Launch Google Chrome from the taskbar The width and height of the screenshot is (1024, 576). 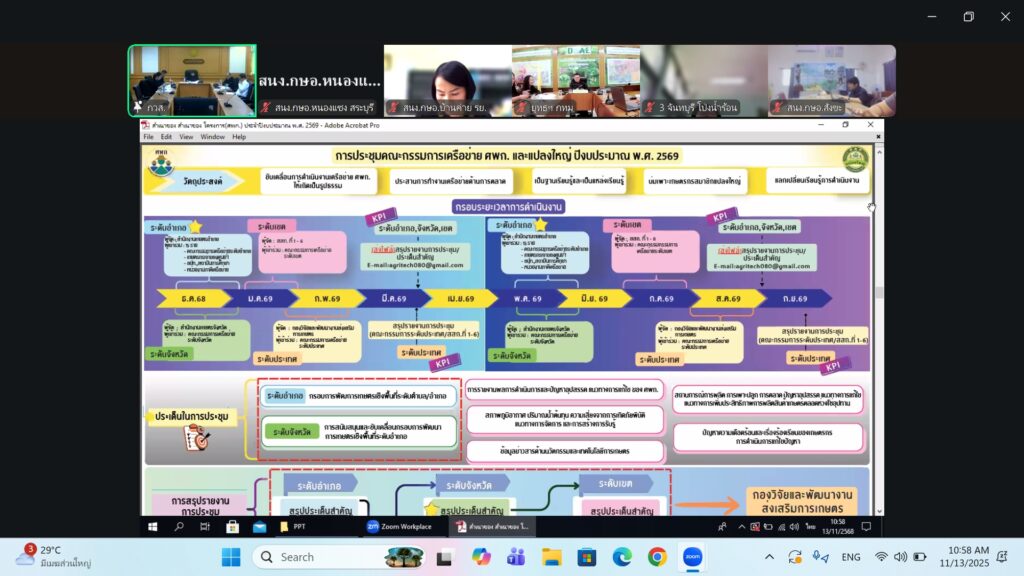657,556
